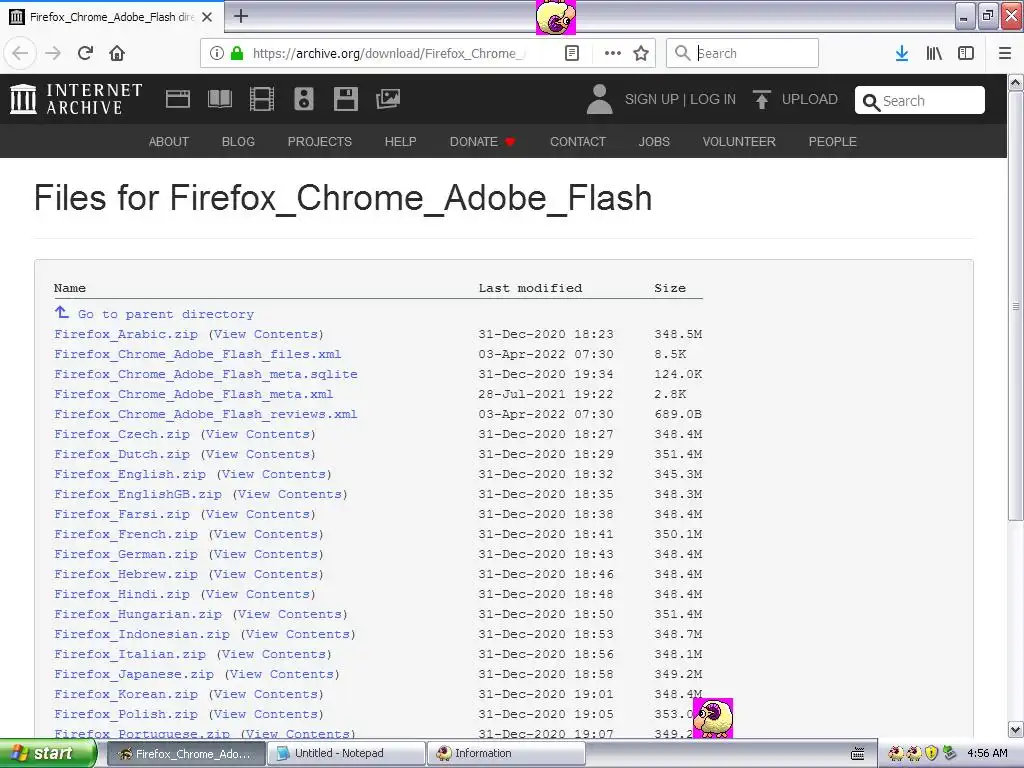
Task: Download Firefox_English.zip
Action: pyautogui.click(x=130, y=474)
